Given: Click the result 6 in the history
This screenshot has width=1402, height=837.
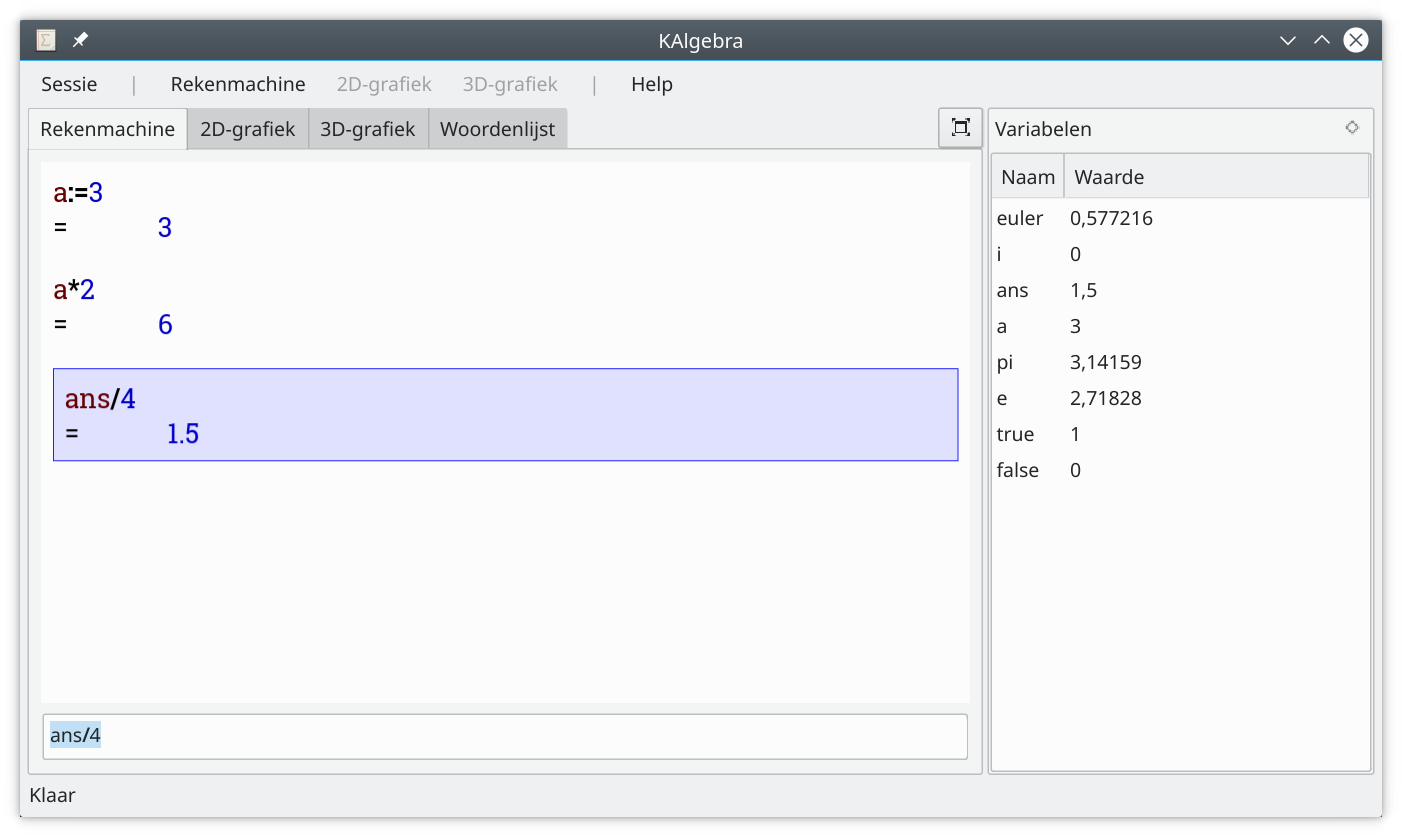Looking at the screenshot, I should coord(165,325).
